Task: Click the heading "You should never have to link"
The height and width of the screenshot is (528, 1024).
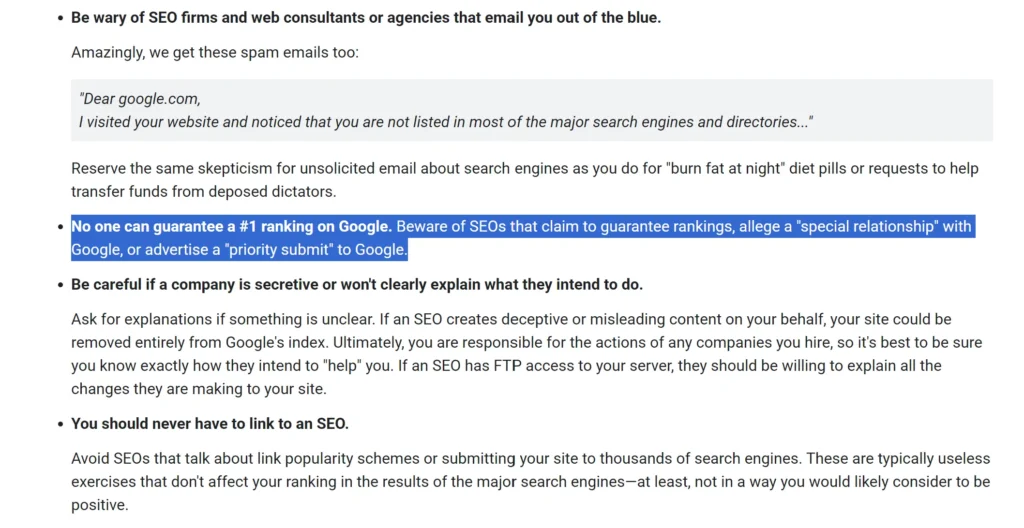Action: coord(210,423)
